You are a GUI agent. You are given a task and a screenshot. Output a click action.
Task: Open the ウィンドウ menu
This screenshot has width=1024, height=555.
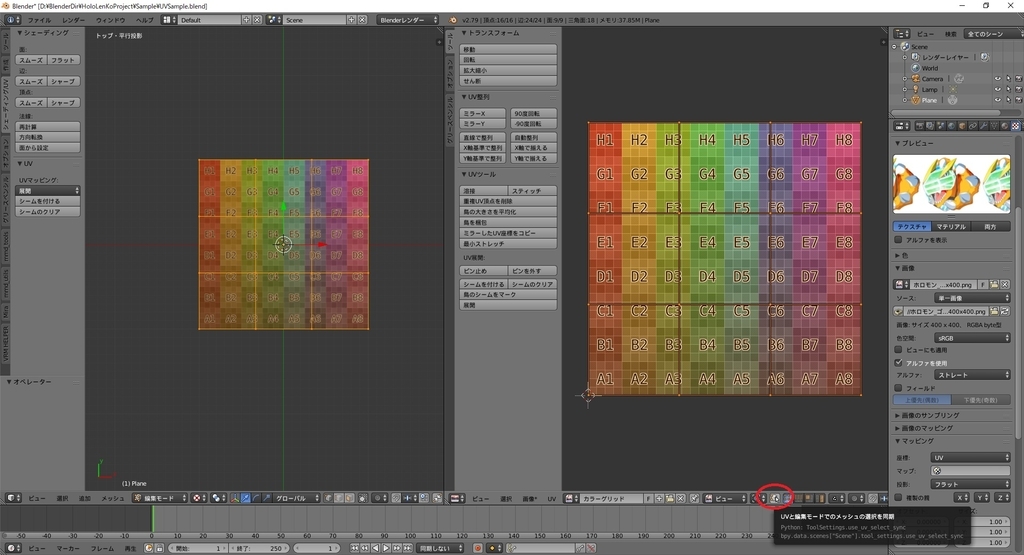(110, 20)
